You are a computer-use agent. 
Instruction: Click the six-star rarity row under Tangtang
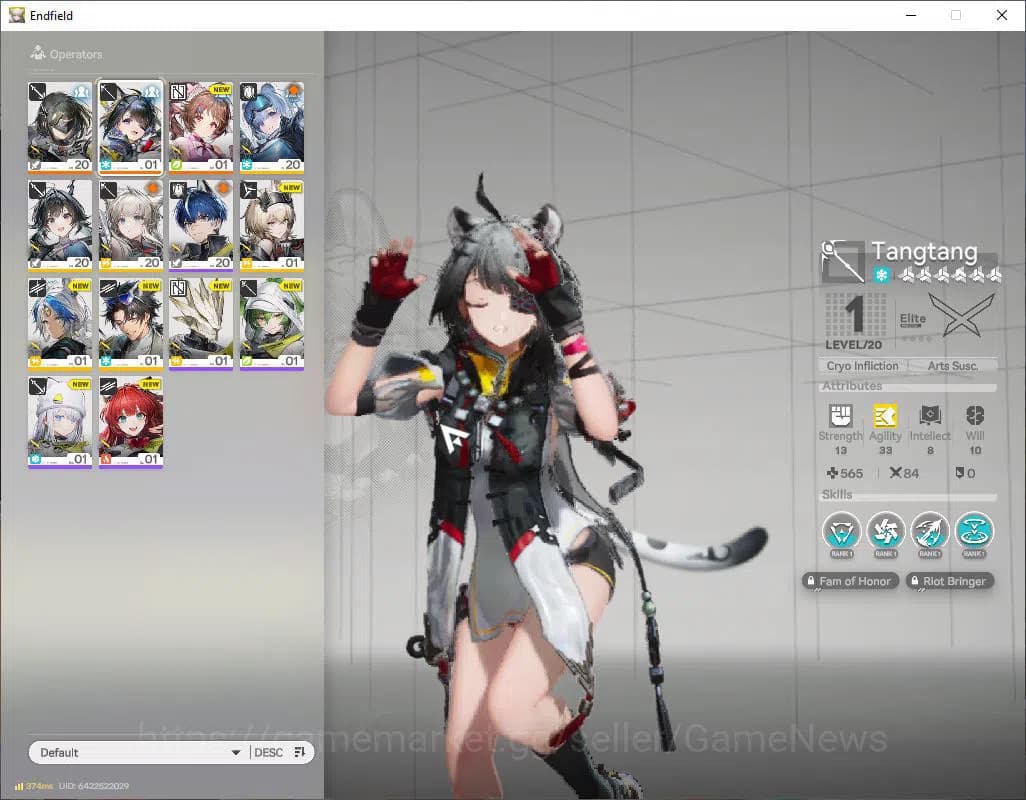948,275
